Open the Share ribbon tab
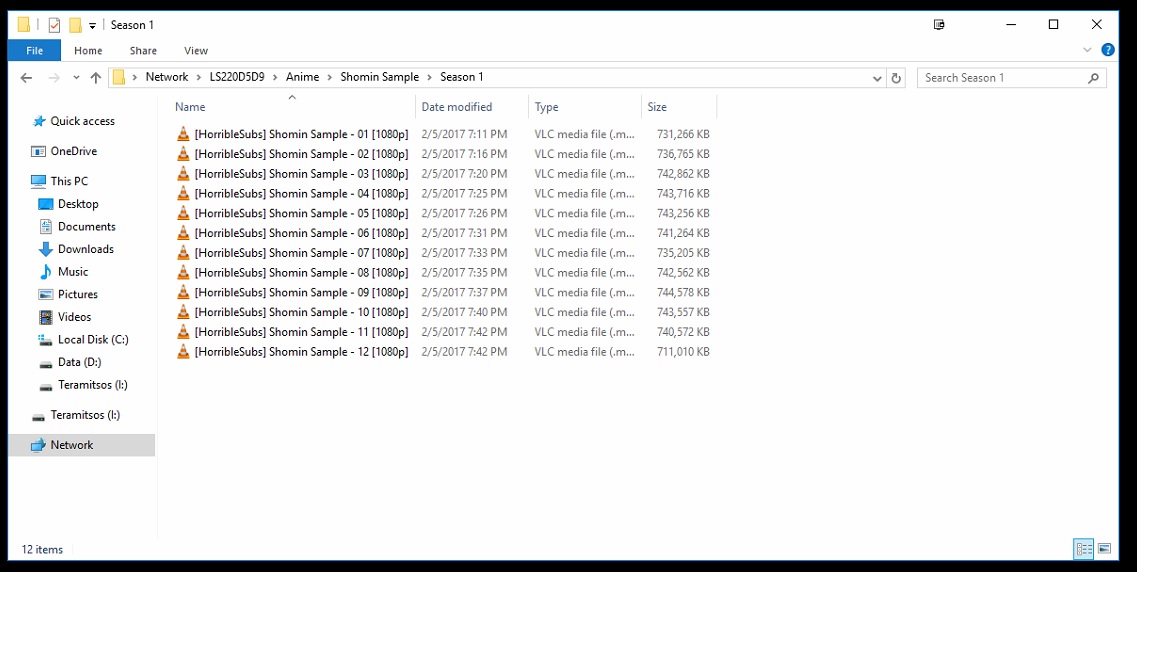Screen dimensions: 1152x648 pyautogui.click(x=143, y=51)
